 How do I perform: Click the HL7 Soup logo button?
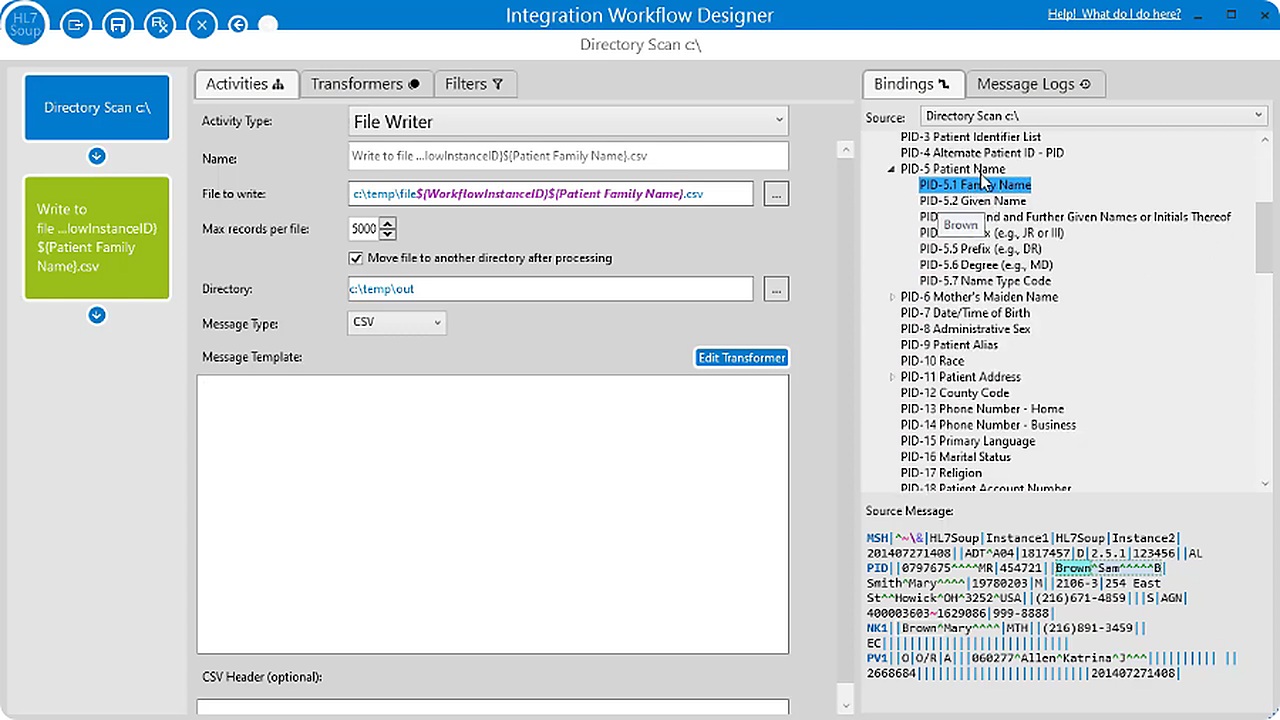pyautogui.click(x=25, y=23)
